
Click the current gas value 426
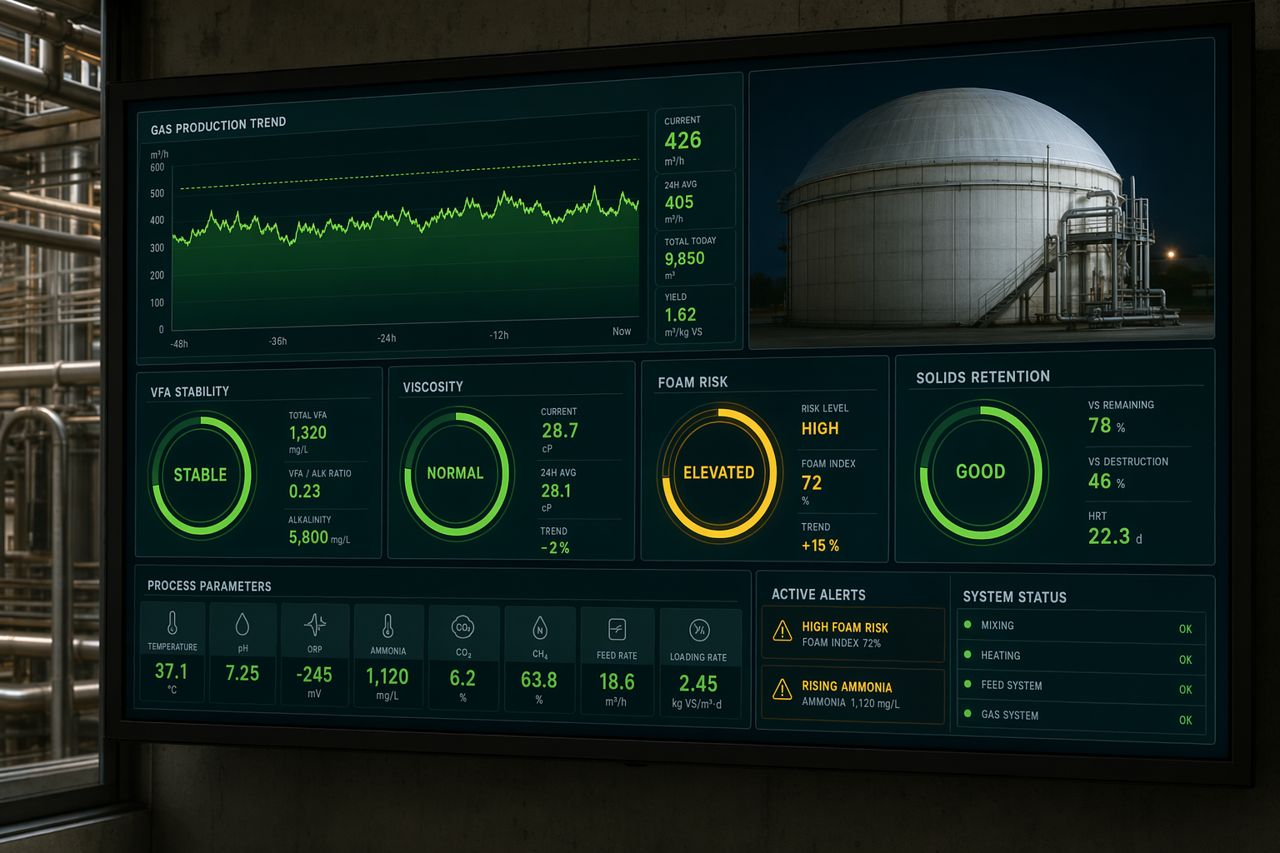pyautogui.click(x=683, y=141)
